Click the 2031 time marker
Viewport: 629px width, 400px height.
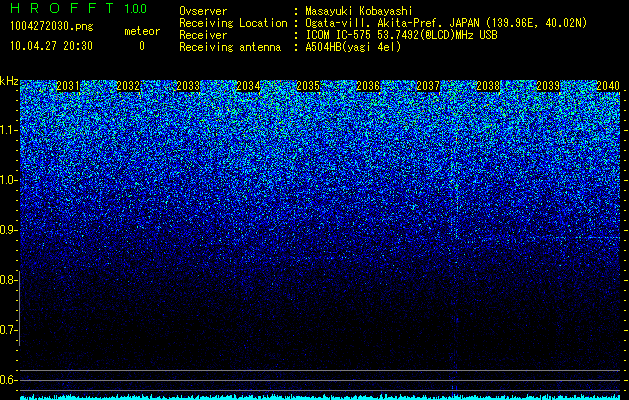(x=68, y=86)
